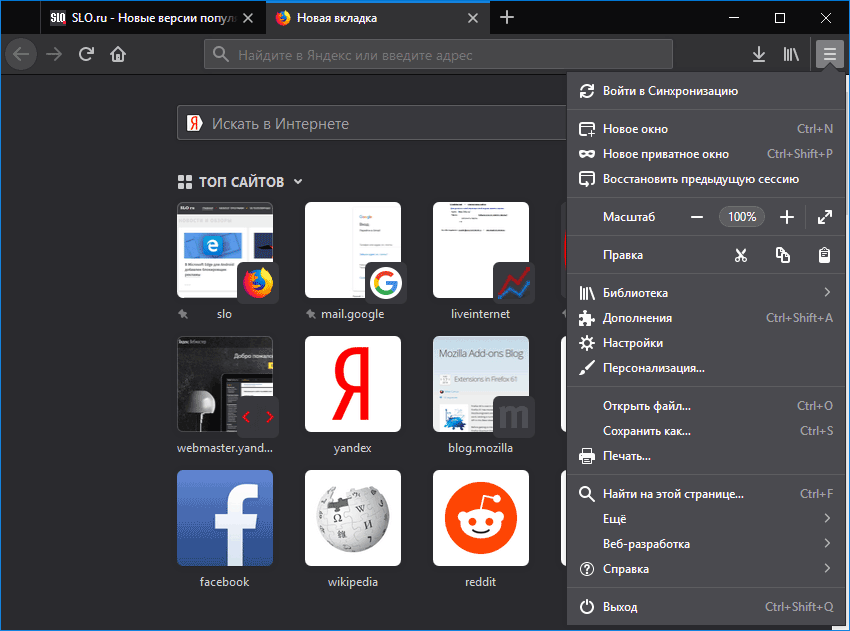Click the paste clipboard icon
Viewport: 850px width, 631px height.
(824, 255)
